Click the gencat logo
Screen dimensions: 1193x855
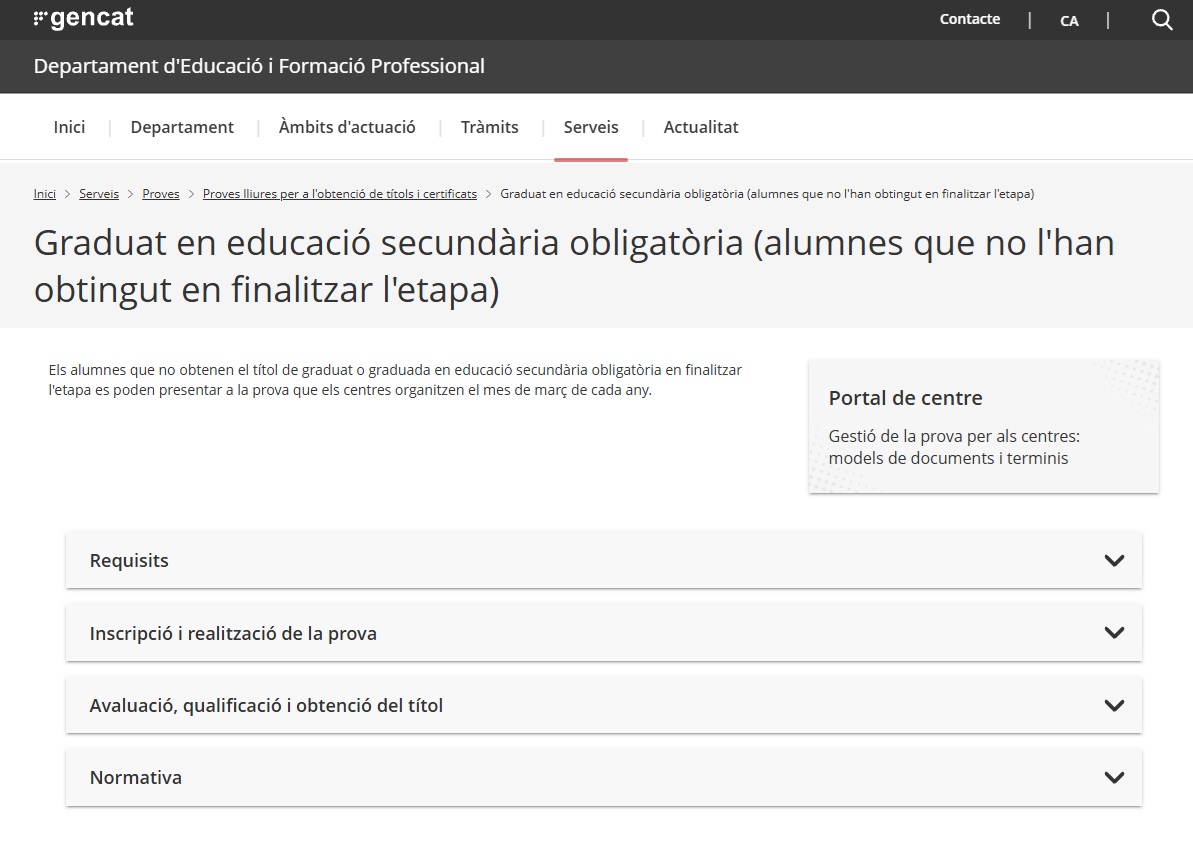click(84, 19)
